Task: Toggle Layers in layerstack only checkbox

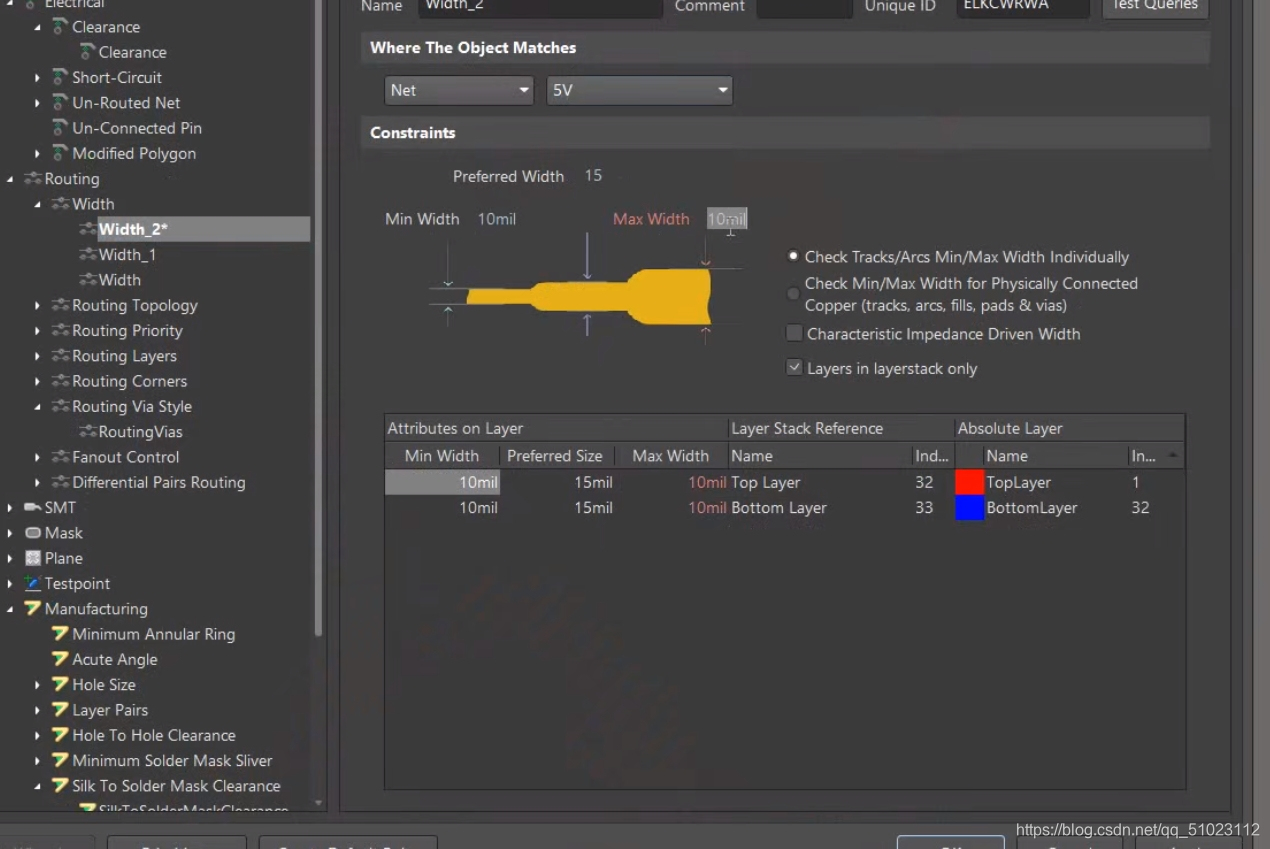Action: click(x=794, y=368)
